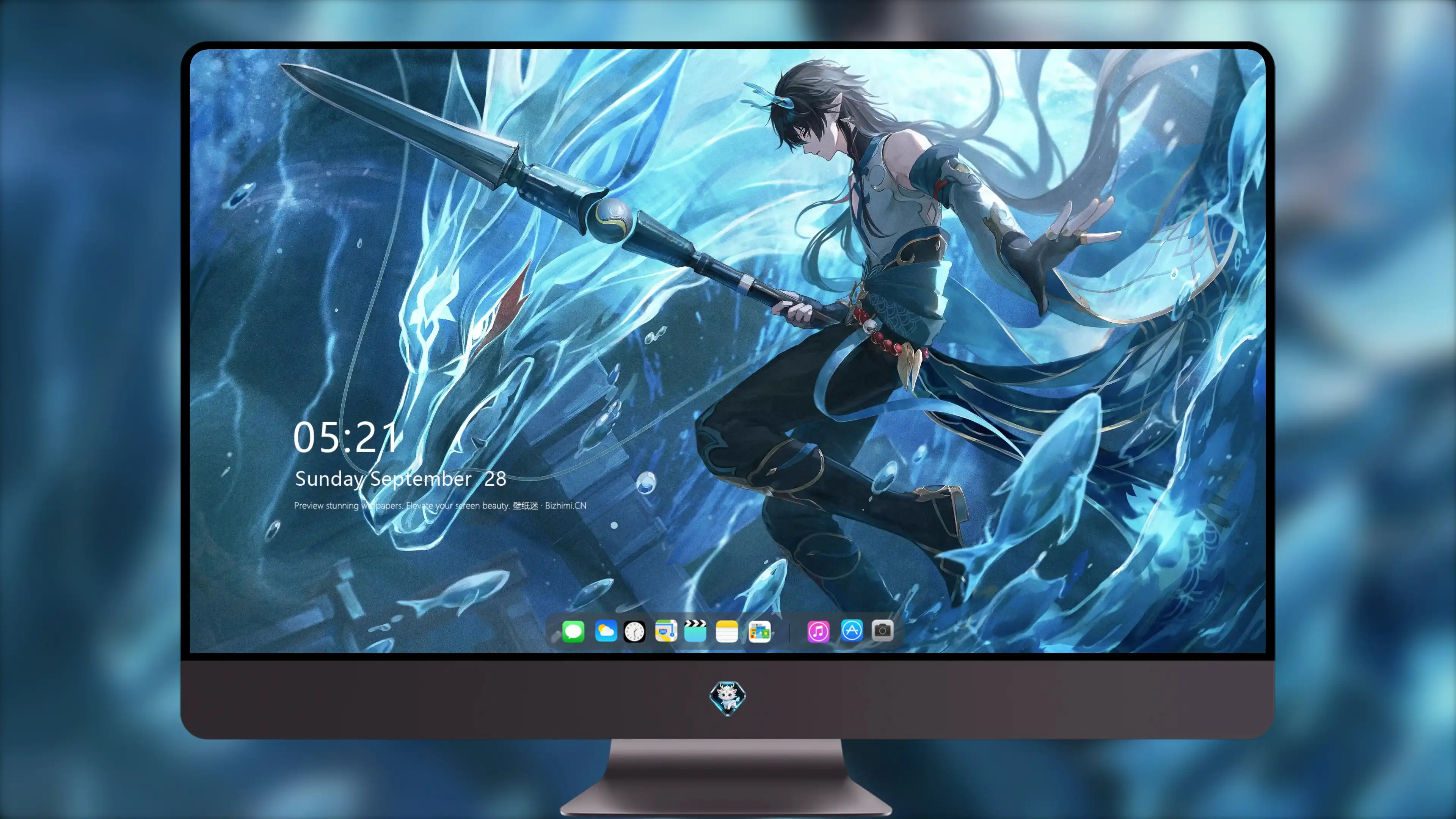Open the Videos clapperboard app in dock
The image size is (1456, 819).
(695, 631)
